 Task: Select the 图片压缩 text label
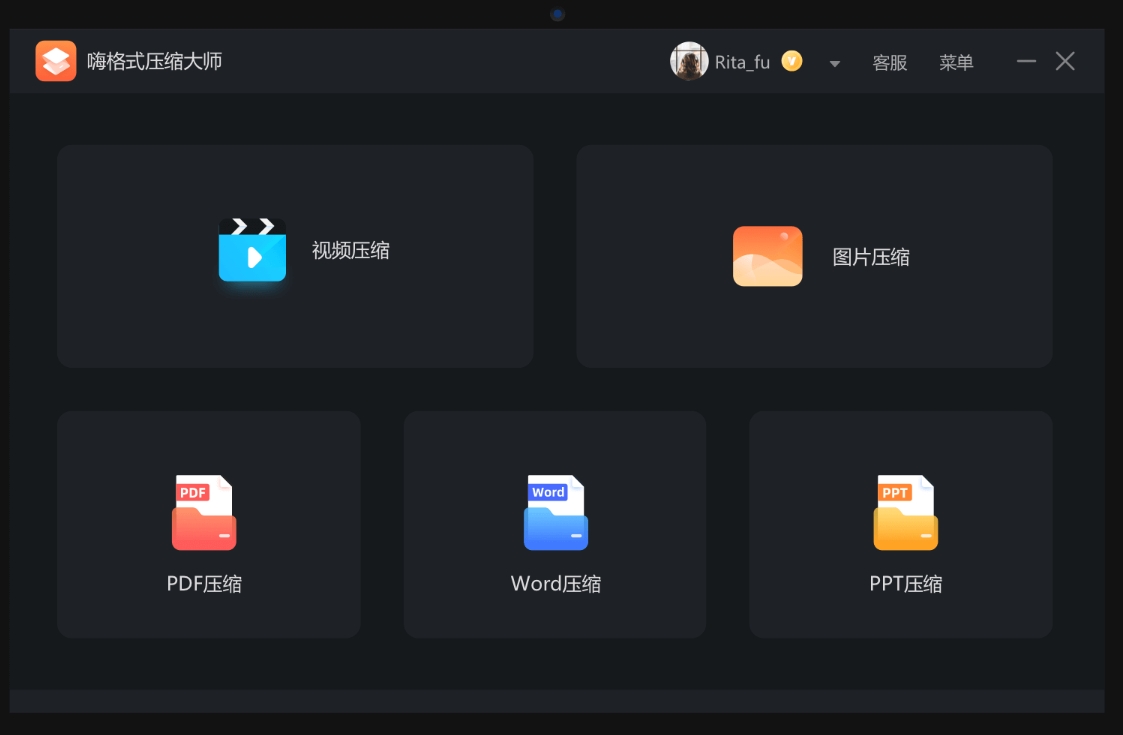[x=869, y=256]
